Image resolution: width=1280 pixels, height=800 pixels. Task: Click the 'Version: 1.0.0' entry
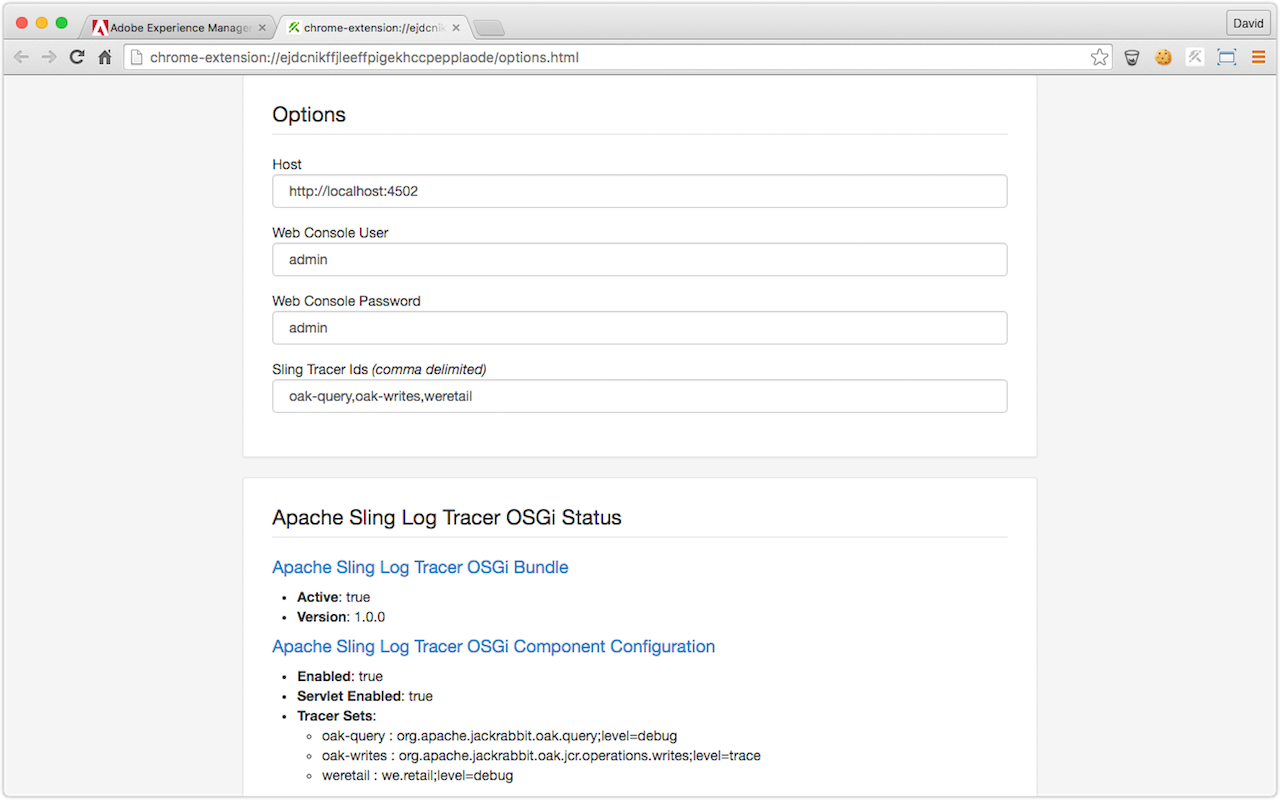tap(341, 617)
